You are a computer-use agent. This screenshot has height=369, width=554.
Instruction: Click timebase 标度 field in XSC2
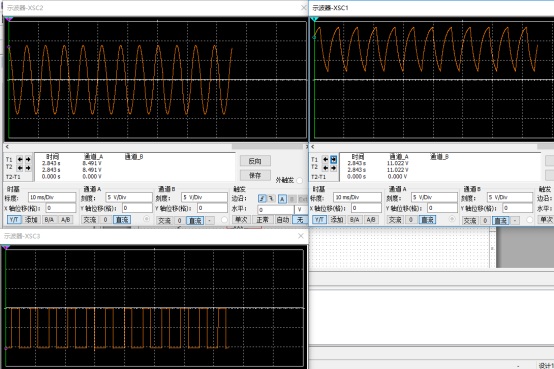tap(52, 197)
